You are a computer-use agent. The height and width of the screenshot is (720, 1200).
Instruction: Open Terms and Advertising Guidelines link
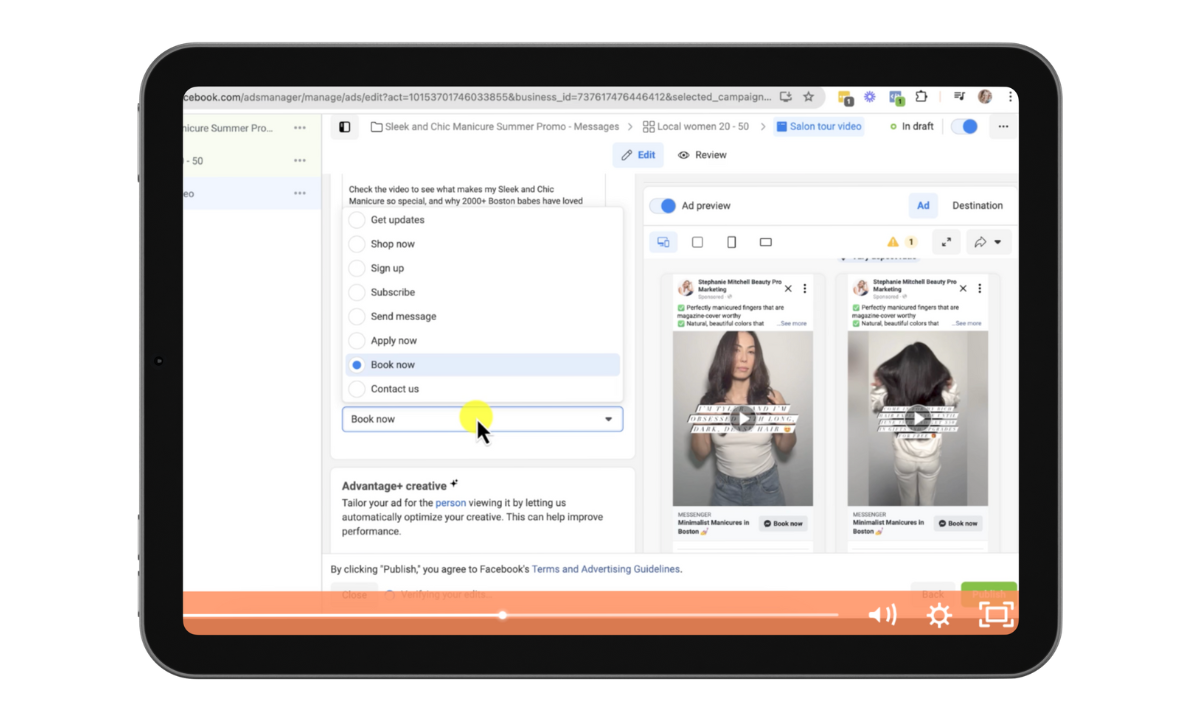[x=606, y=569]
